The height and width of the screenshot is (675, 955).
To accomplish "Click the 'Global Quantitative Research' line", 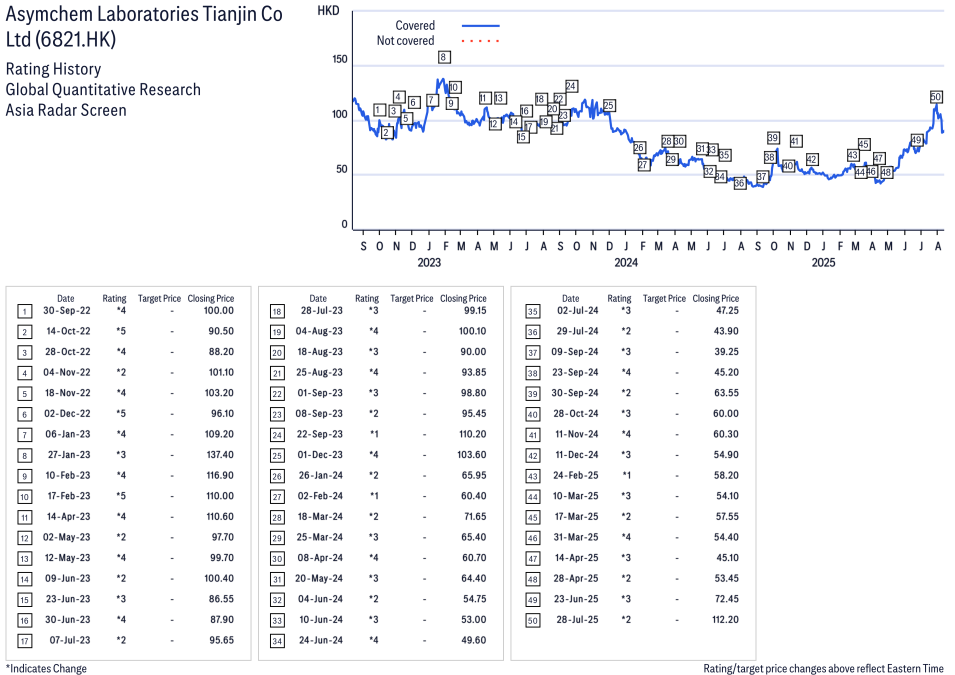I will 103,90.
